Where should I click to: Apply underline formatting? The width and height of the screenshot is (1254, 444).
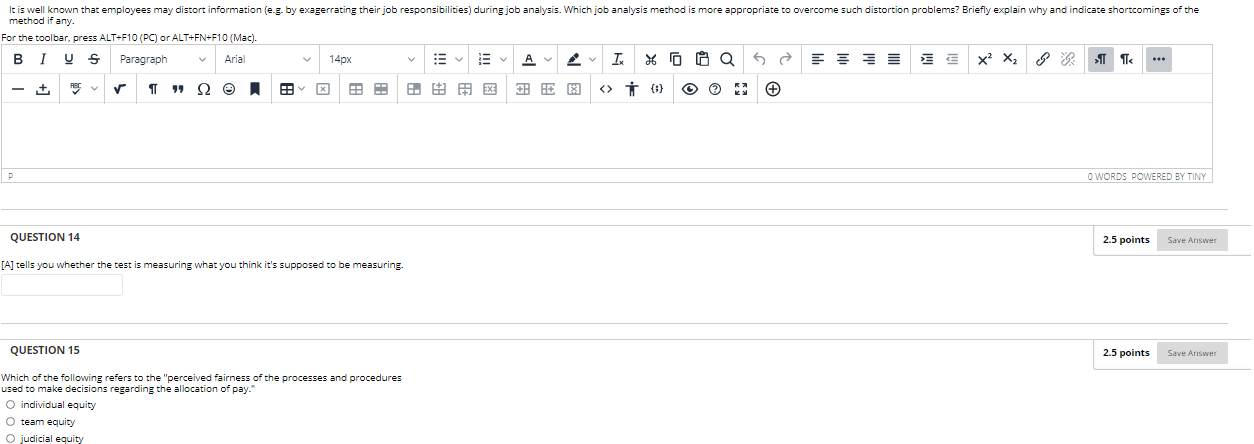click(68, 59)
